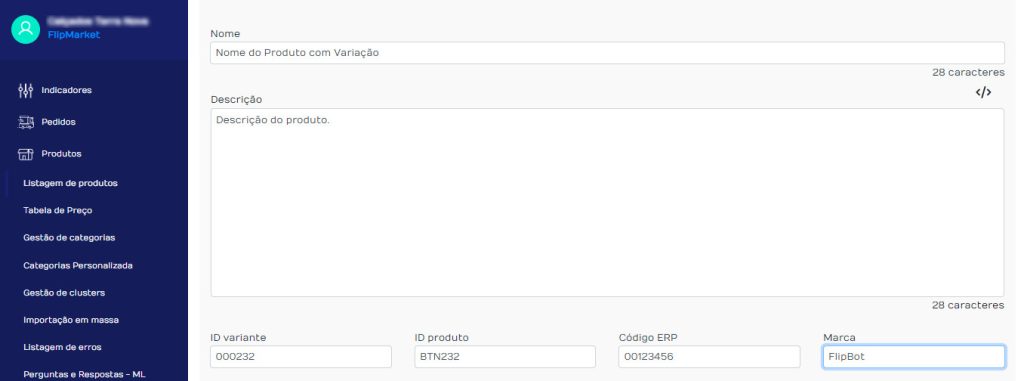Go to Importação em massa
Screen dimensions: 1024x381
(71, 320)
